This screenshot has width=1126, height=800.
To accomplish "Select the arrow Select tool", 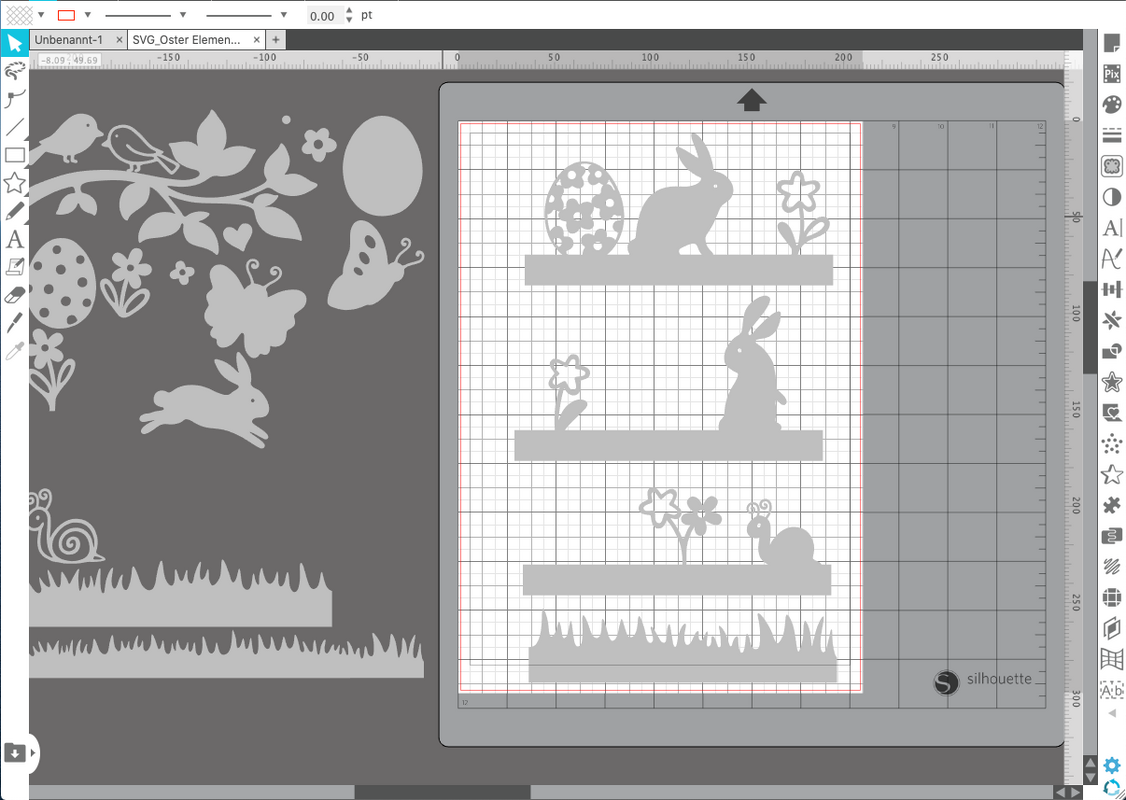I will pyautogui.click(x=14, y=43).
